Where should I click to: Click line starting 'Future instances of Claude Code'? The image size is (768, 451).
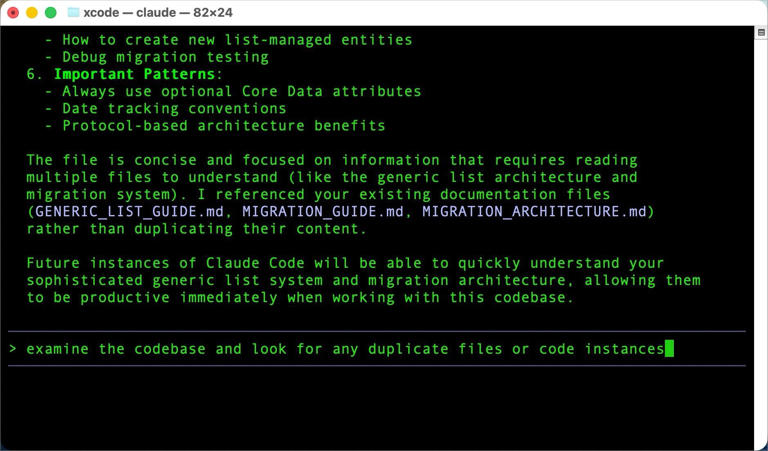pyautogui.click(x=345, y=263)
